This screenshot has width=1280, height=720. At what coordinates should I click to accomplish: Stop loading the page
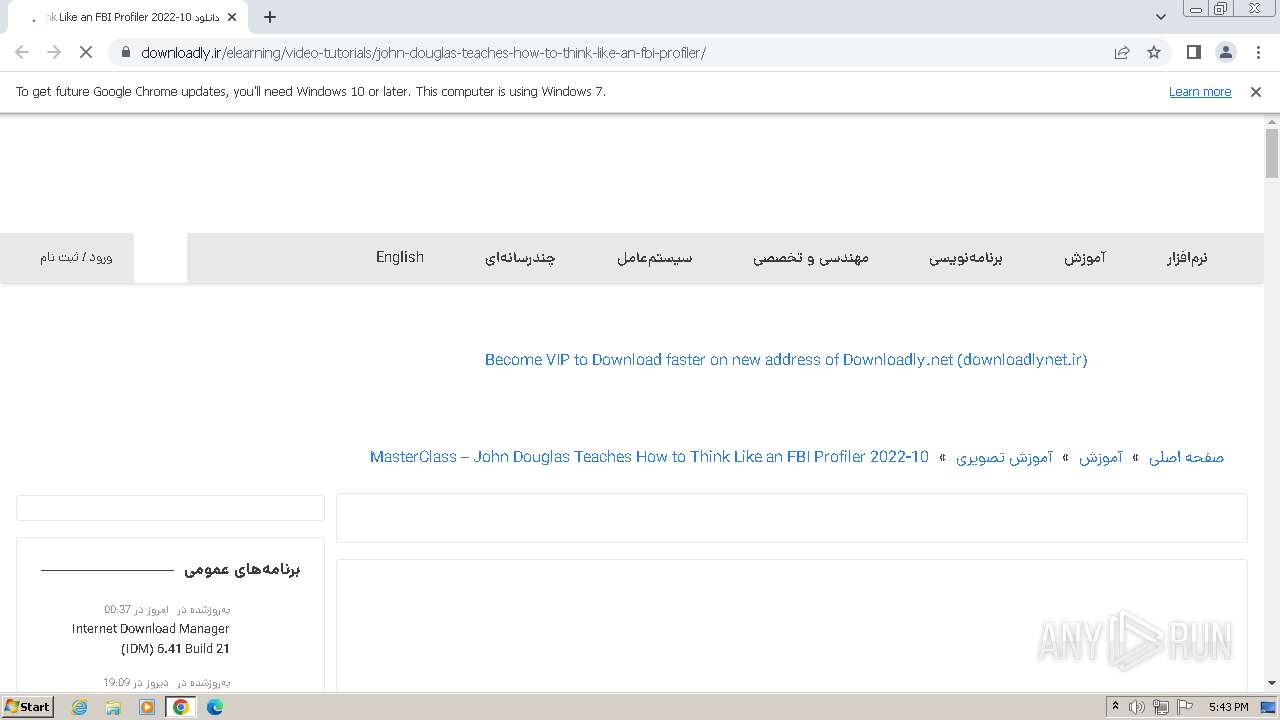(86, 53)
